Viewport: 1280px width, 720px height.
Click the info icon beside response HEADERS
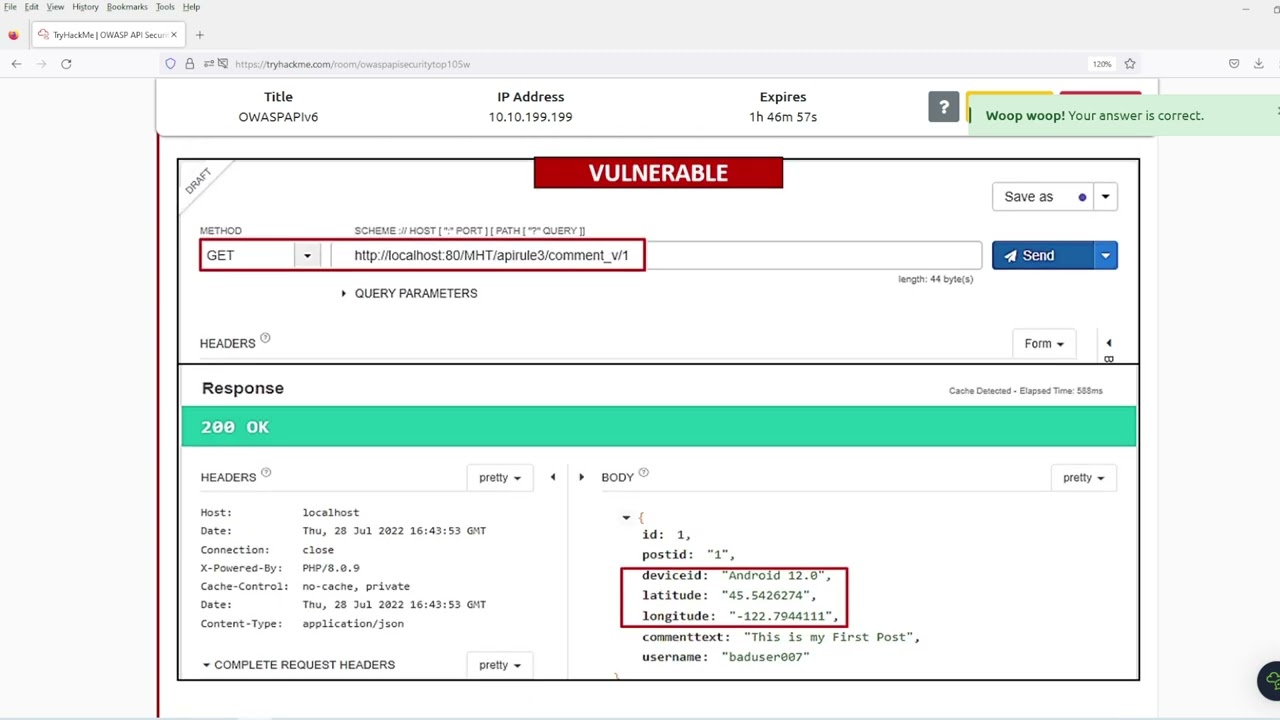(266, 472)
